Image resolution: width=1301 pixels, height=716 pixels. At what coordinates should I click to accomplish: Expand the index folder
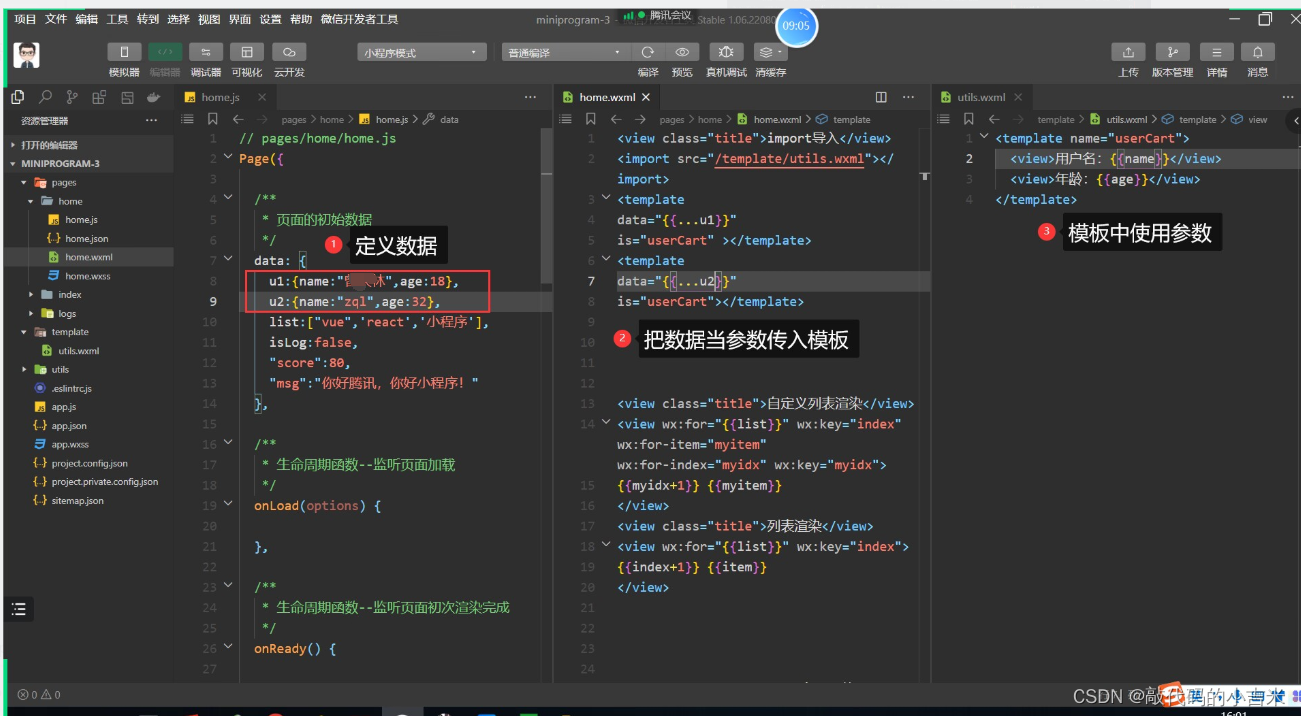(88, 294)
